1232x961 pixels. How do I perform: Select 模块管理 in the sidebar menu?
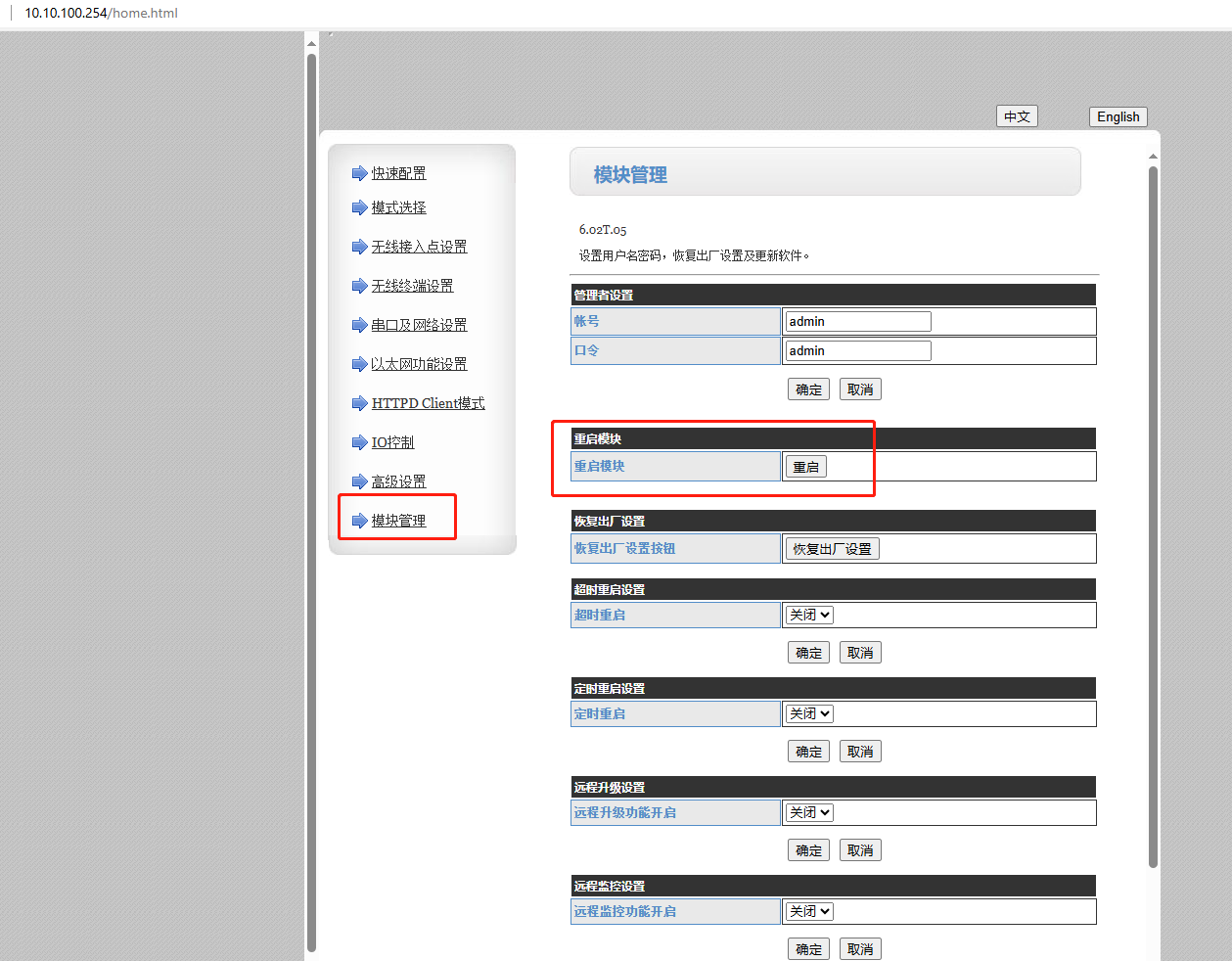click(398, 521)
